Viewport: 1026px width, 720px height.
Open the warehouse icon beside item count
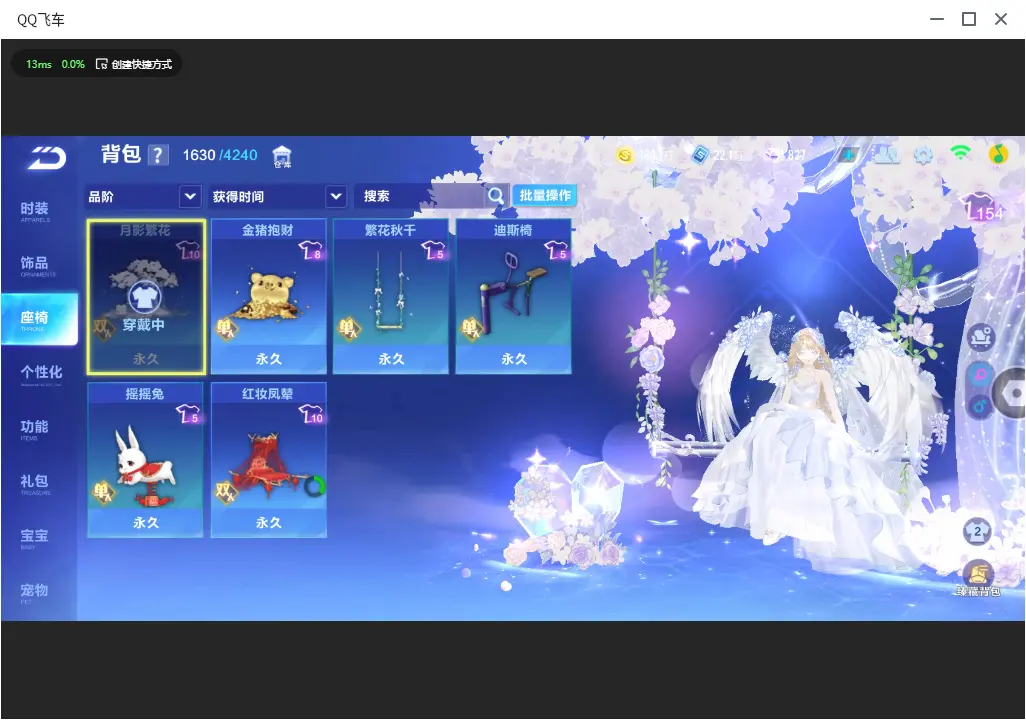[x=282, y=156]
